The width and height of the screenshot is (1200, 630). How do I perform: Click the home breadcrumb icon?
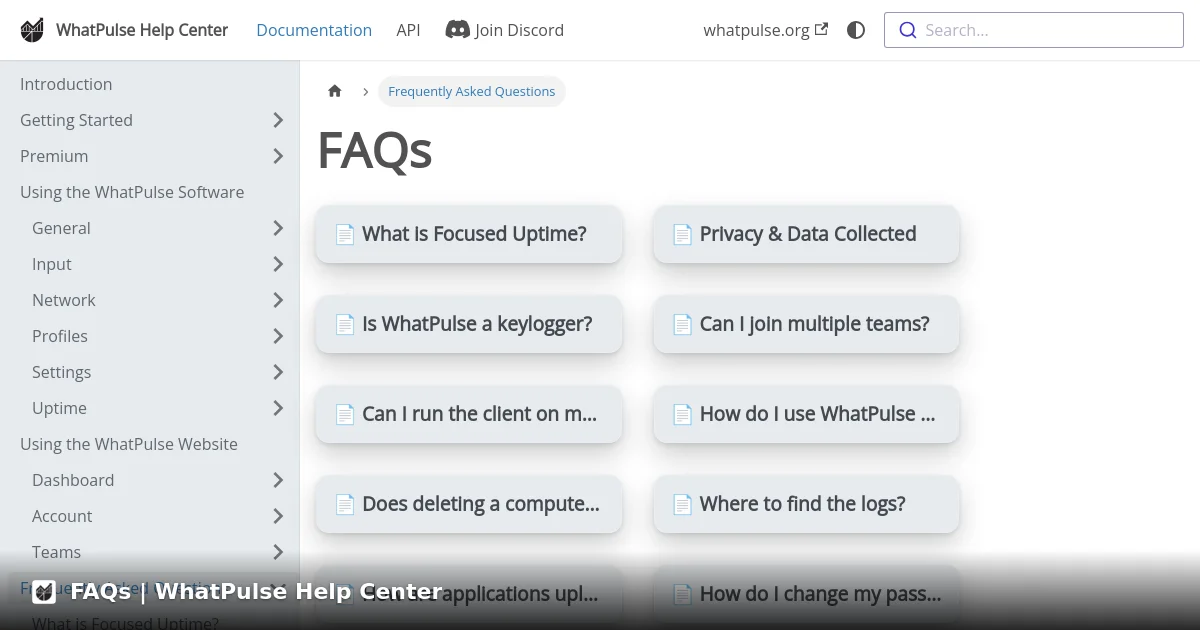335,91
